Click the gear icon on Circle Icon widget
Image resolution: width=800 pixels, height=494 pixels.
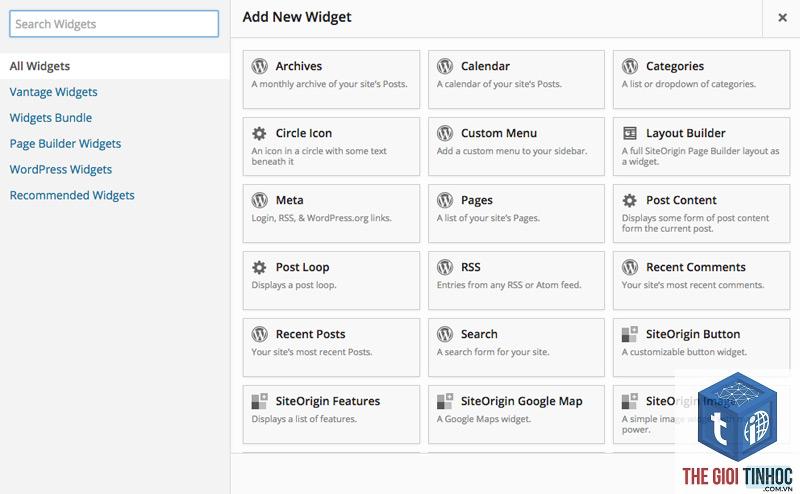[x=259, y=133]
